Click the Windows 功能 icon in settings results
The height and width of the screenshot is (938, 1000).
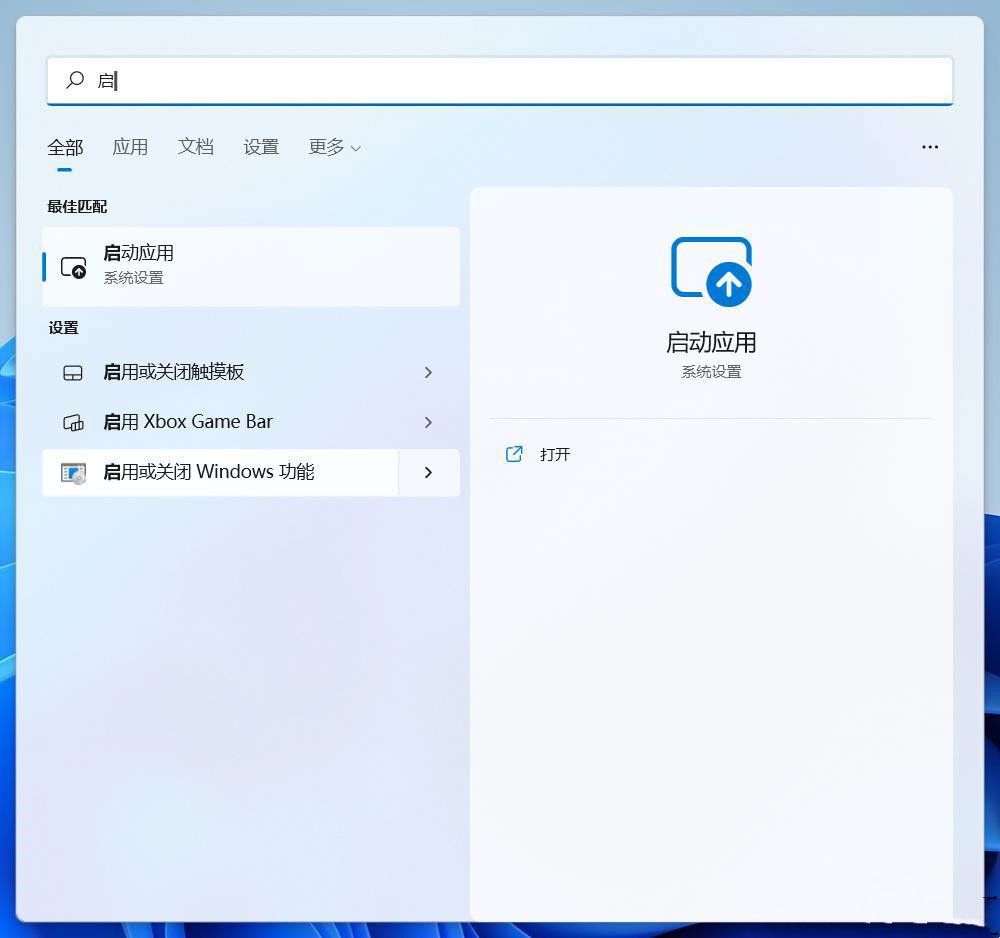(x=71, y=471)
